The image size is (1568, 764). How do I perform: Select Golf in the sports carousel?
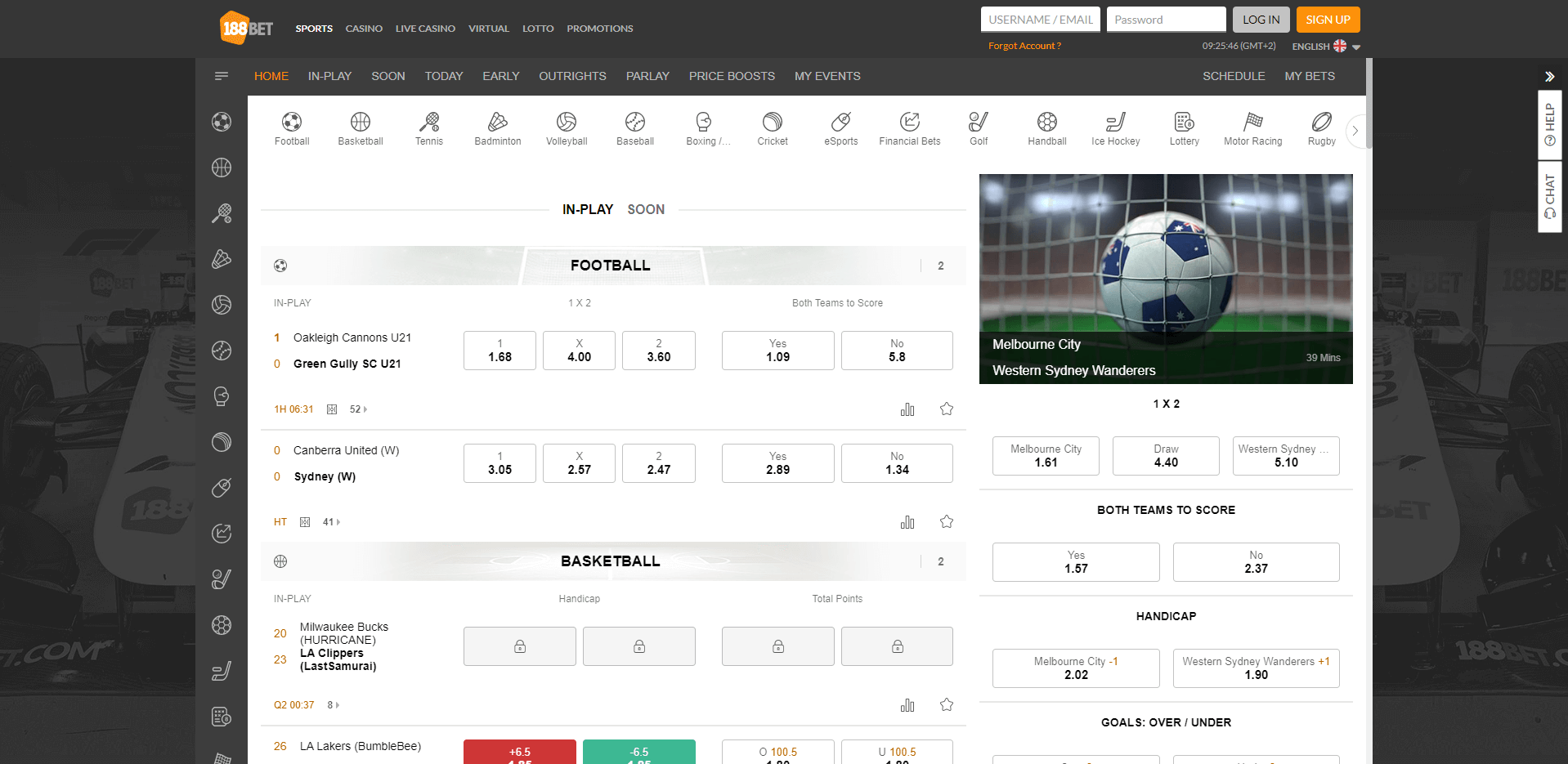coord(979,129)
